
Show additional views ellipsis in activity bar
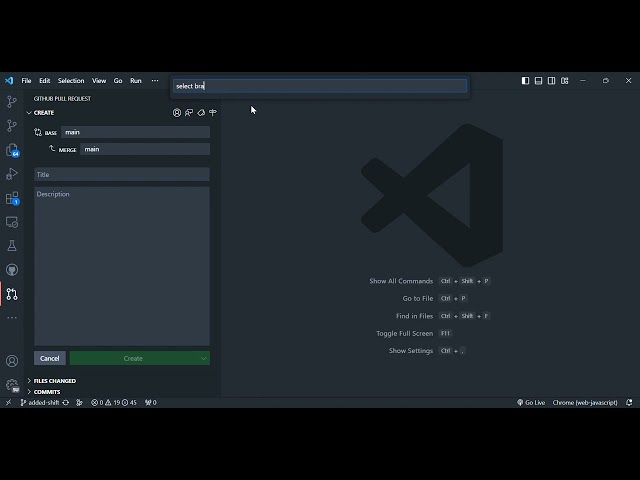[x=12, y=318]
